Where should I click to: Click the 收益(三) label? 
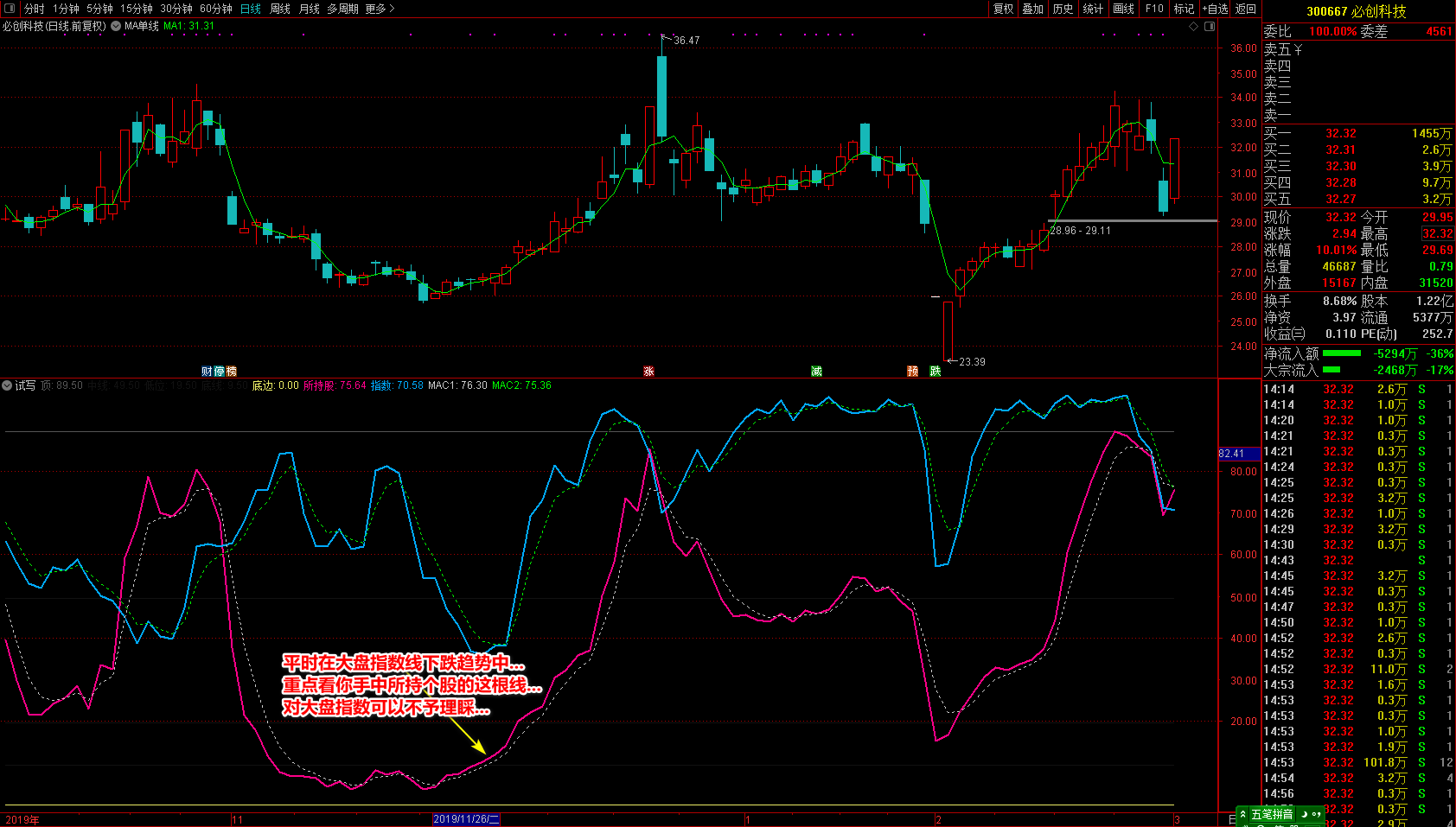tap(1285, 334)
